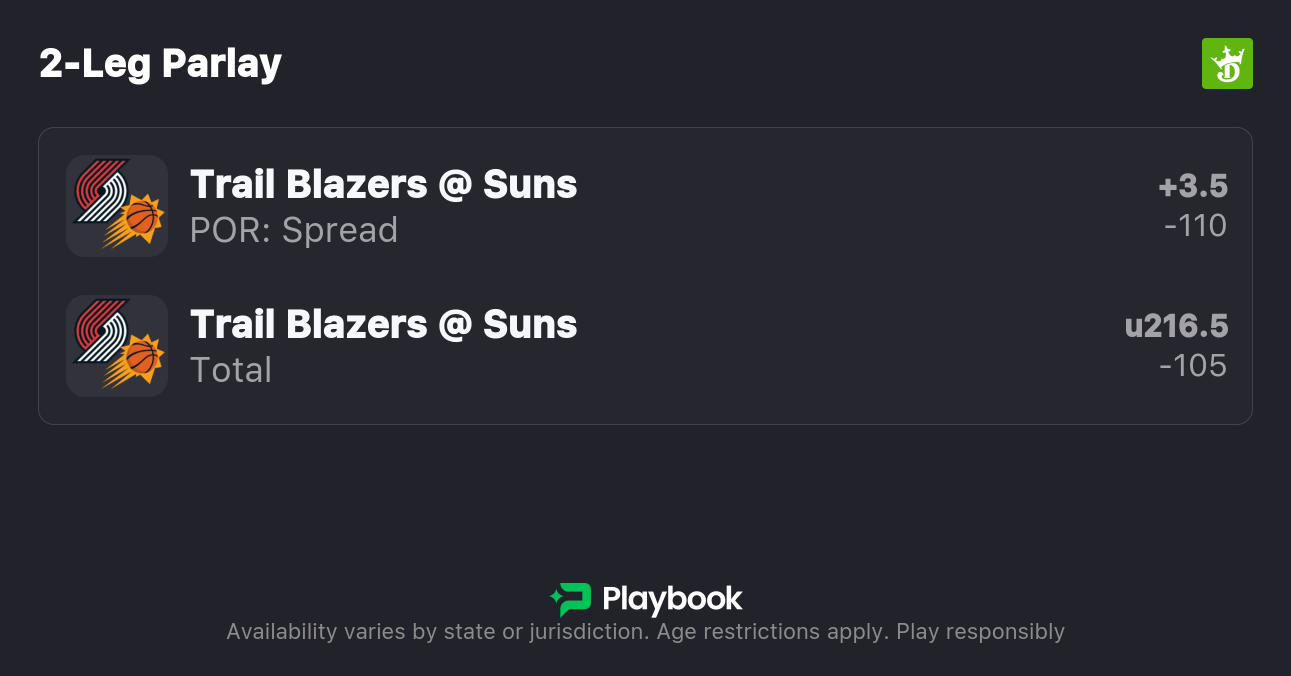Click Trail Blazers logo in the Total leg
The width and height of the screenshot is (1291, 676).
pos(100,330)
